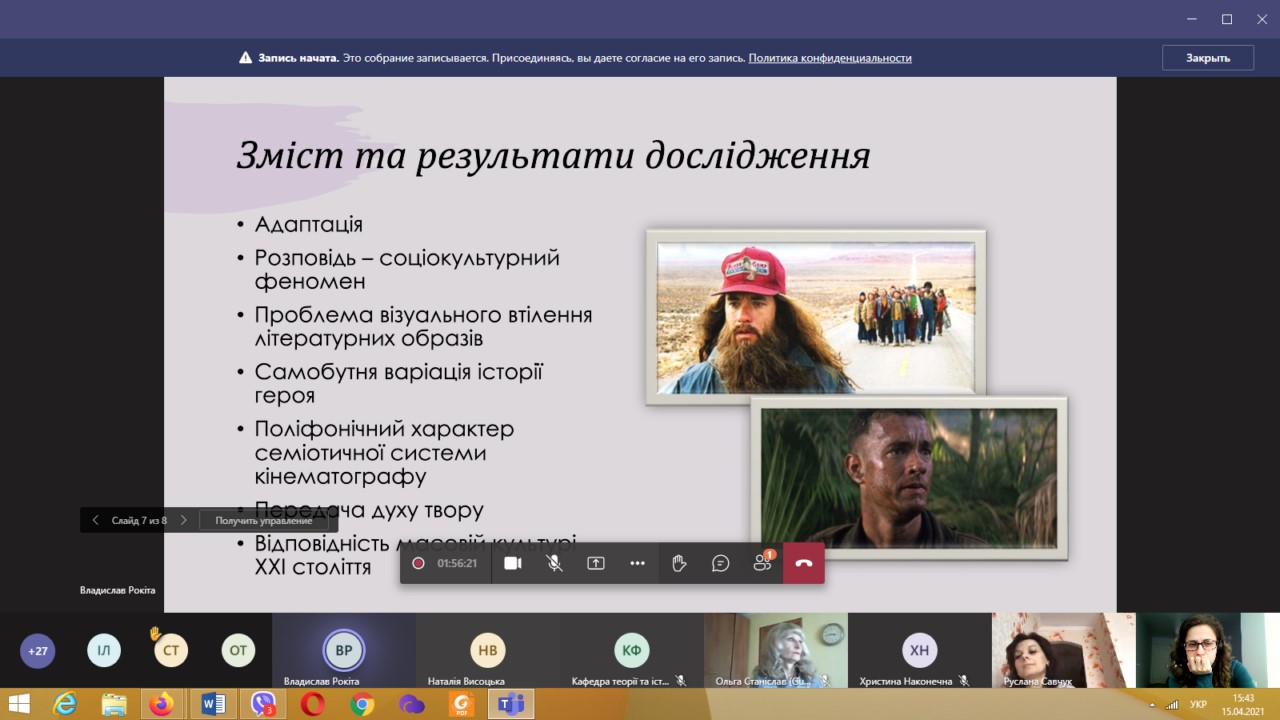Viewport: 1280px width, 720px height.
Task: Unmute the microphone in meeting toolbar
Action: pyautogui.click(x=554, y=563)
